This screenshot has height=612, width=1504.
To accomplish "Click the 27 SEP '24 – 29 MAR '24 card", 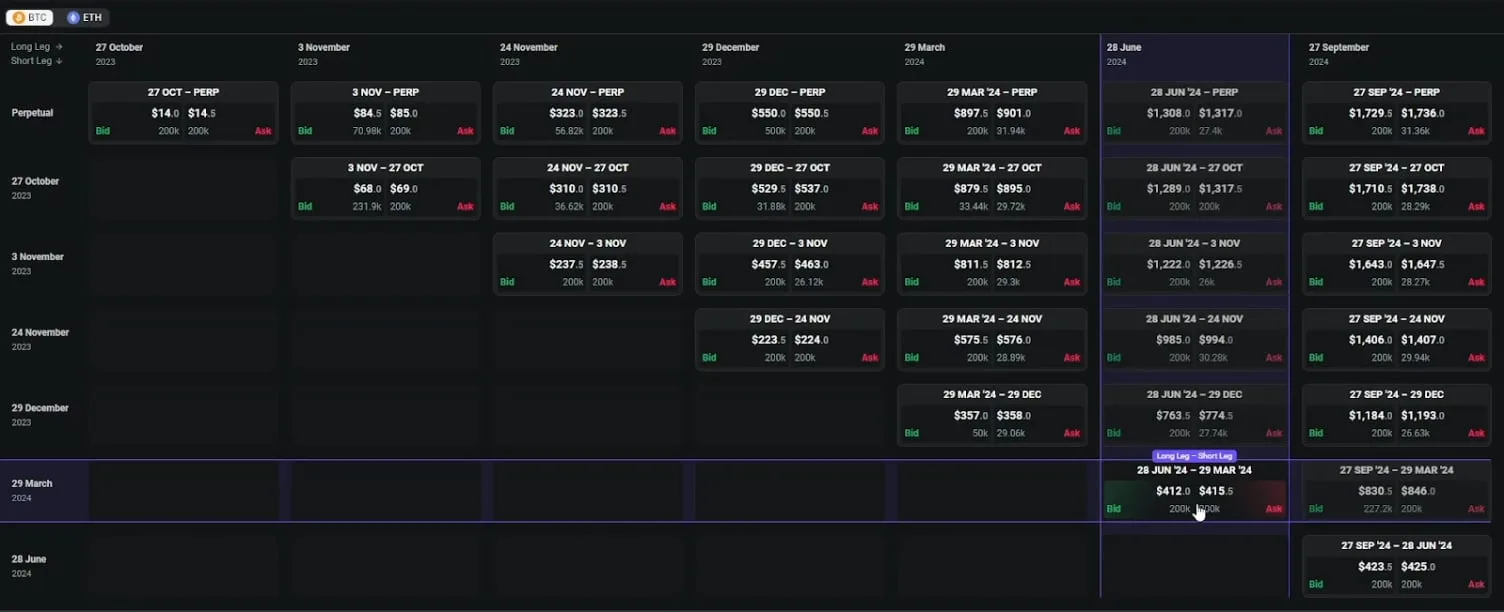I will [1397, 491].
